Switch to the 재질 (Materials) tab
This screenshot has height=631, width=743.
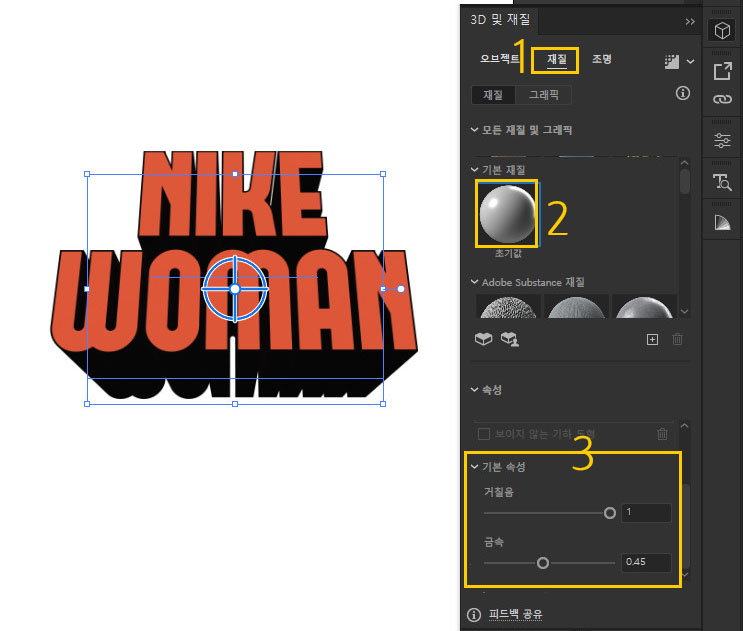557,59
